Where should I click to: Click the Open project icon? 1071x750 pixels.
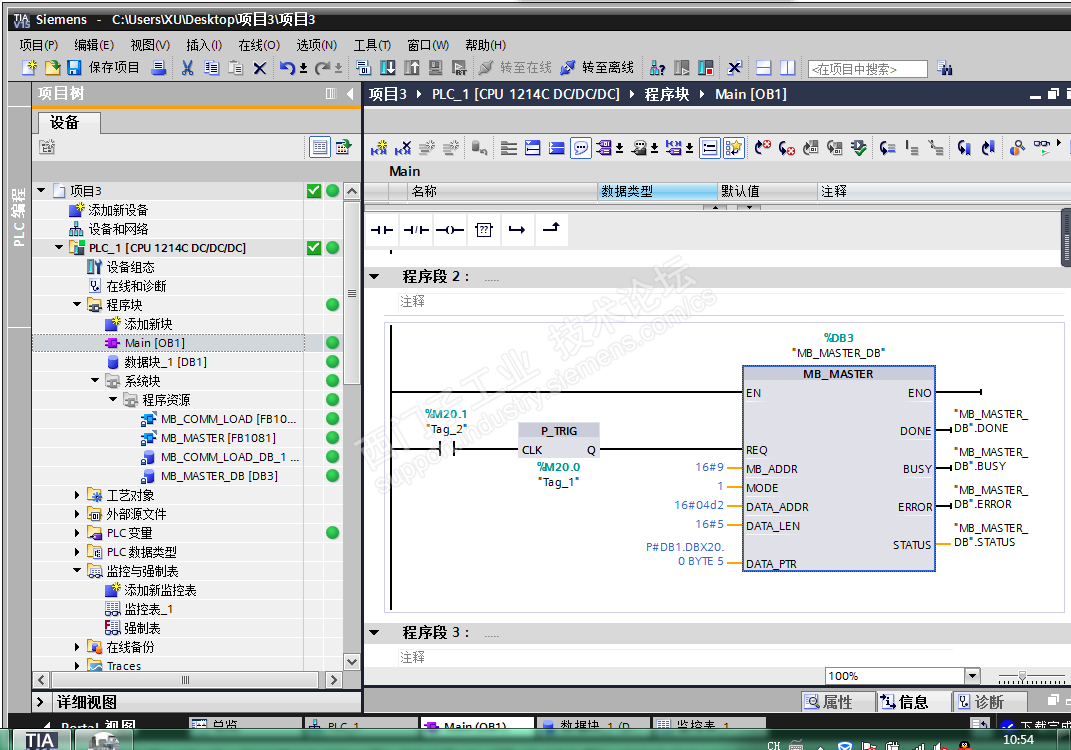click(x=53, y=67)
